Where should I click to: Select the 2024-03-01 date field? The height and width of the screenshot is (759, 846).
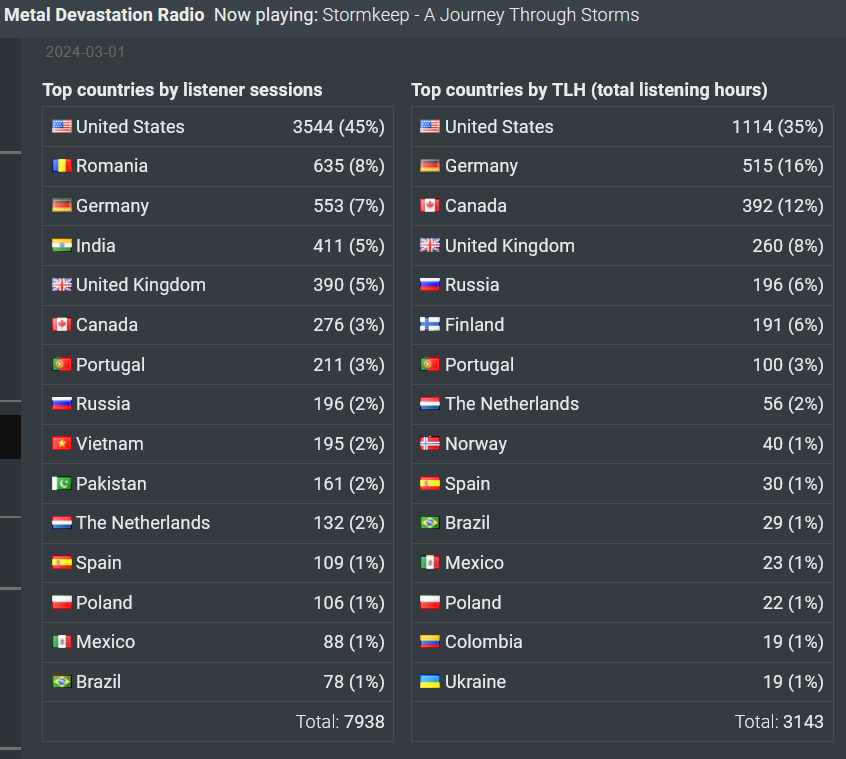click(x=85, y=52)
